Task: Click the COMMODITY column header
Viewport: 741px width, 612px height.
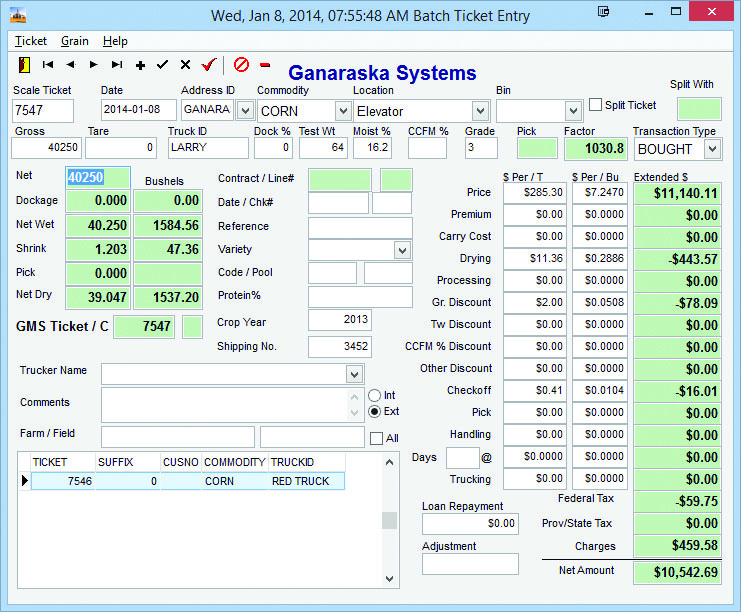Action: (x=235, y=462)
